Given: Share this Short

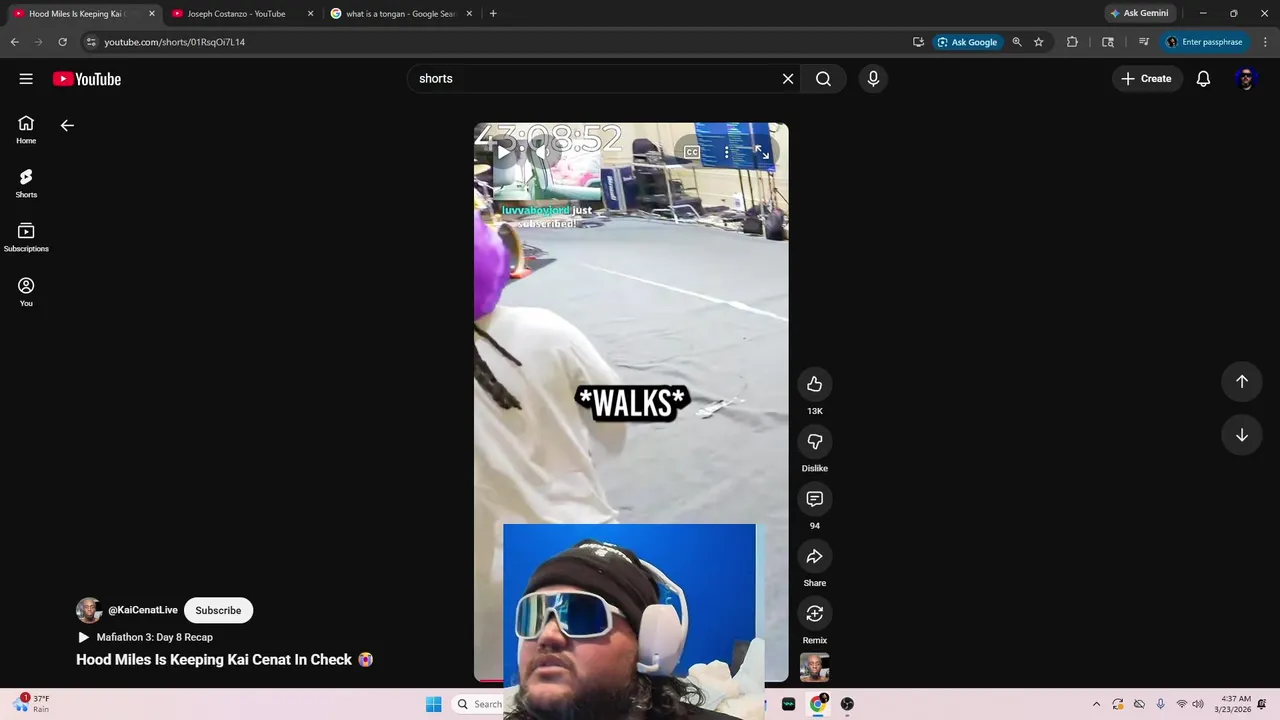Looking at the screenshot, I should [815, 556].
